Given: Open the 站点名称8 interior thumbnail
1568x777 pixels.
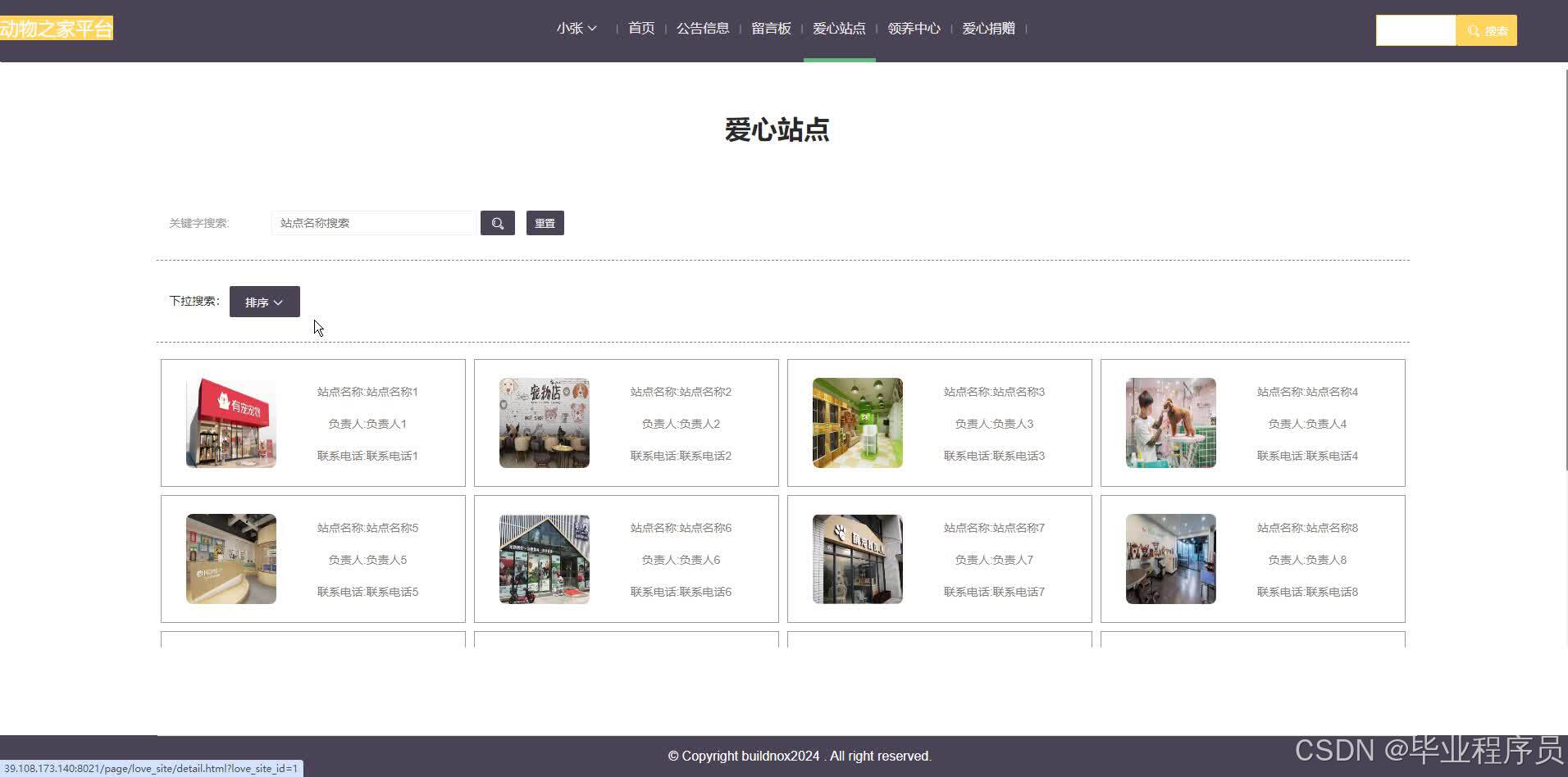Looking at the screenshot, I should click(1171, 559).
